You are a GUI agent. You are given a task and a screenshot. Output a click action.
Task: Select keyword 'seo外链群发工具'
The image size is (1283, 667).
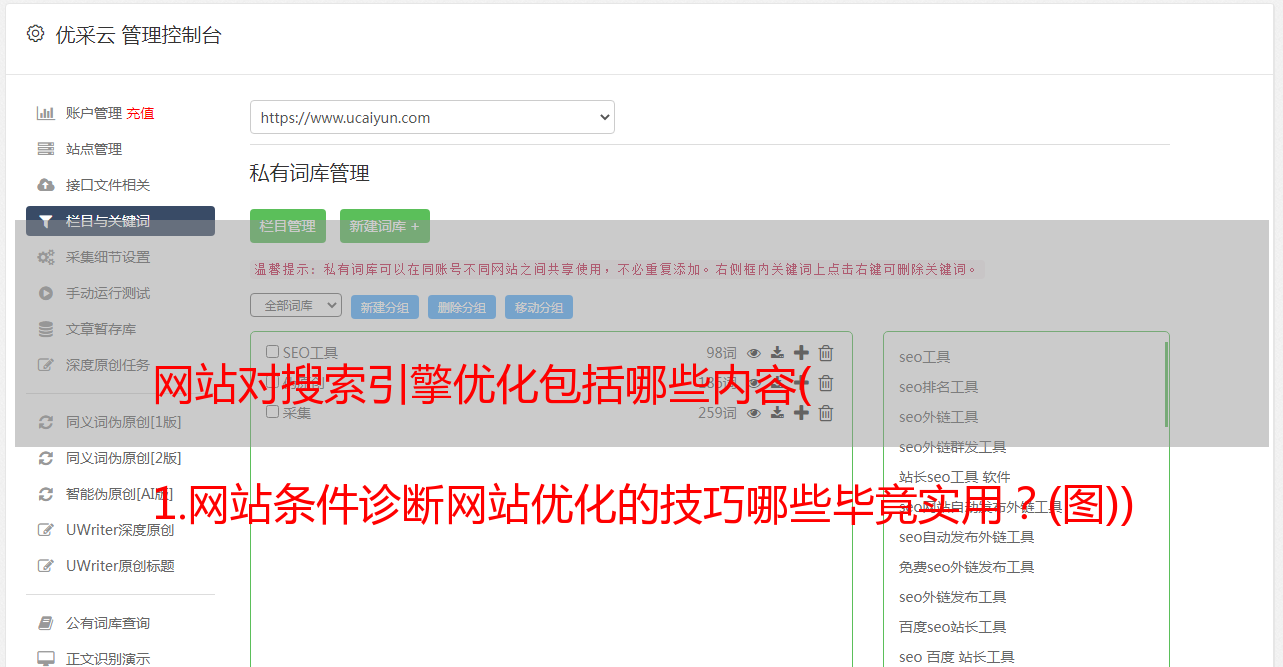tap(953, 447)
